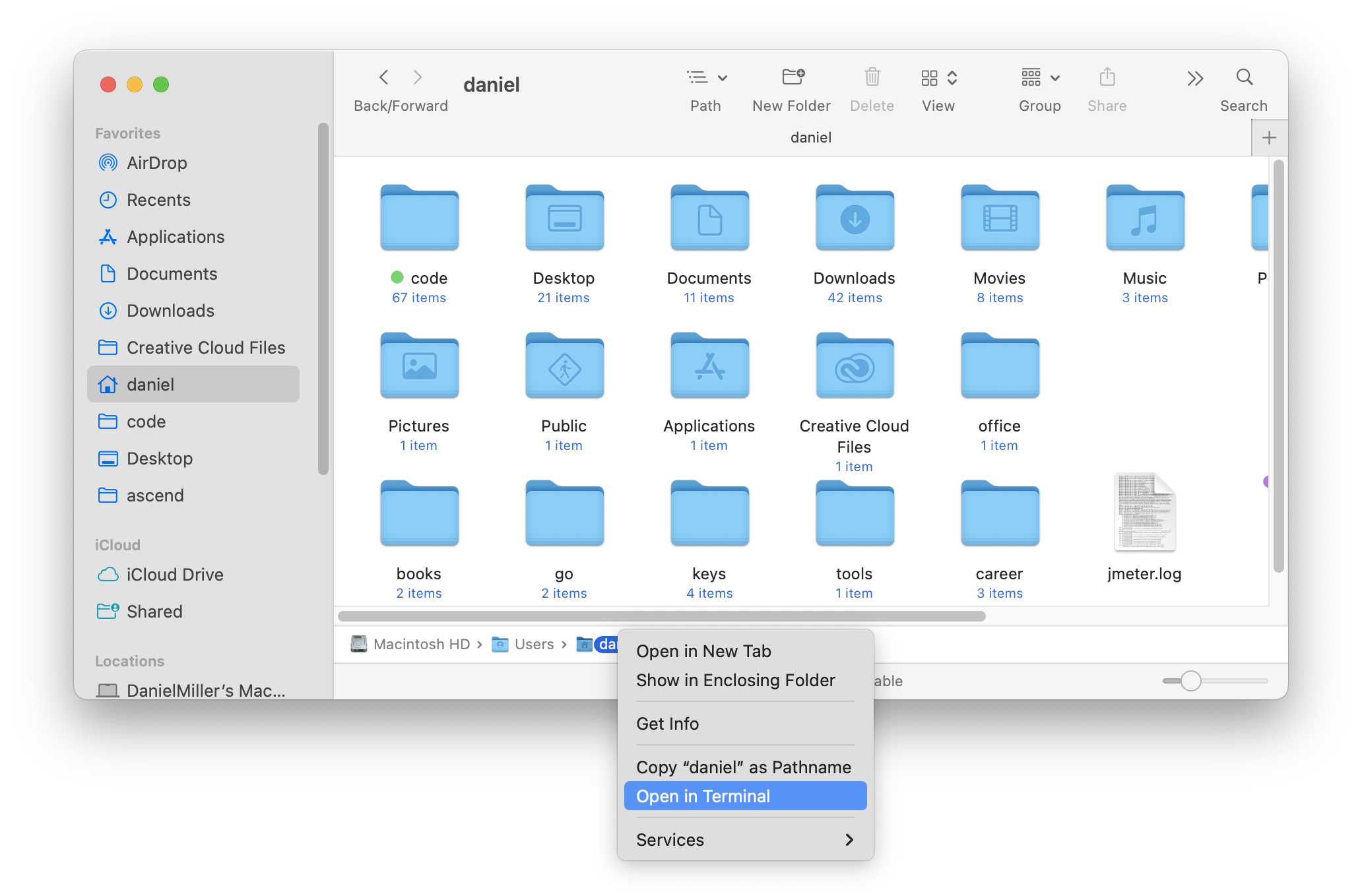The width and height of the screenshot is (1362, 896).
Task: Click Get Info in the context menu
Action: point(667,724)
